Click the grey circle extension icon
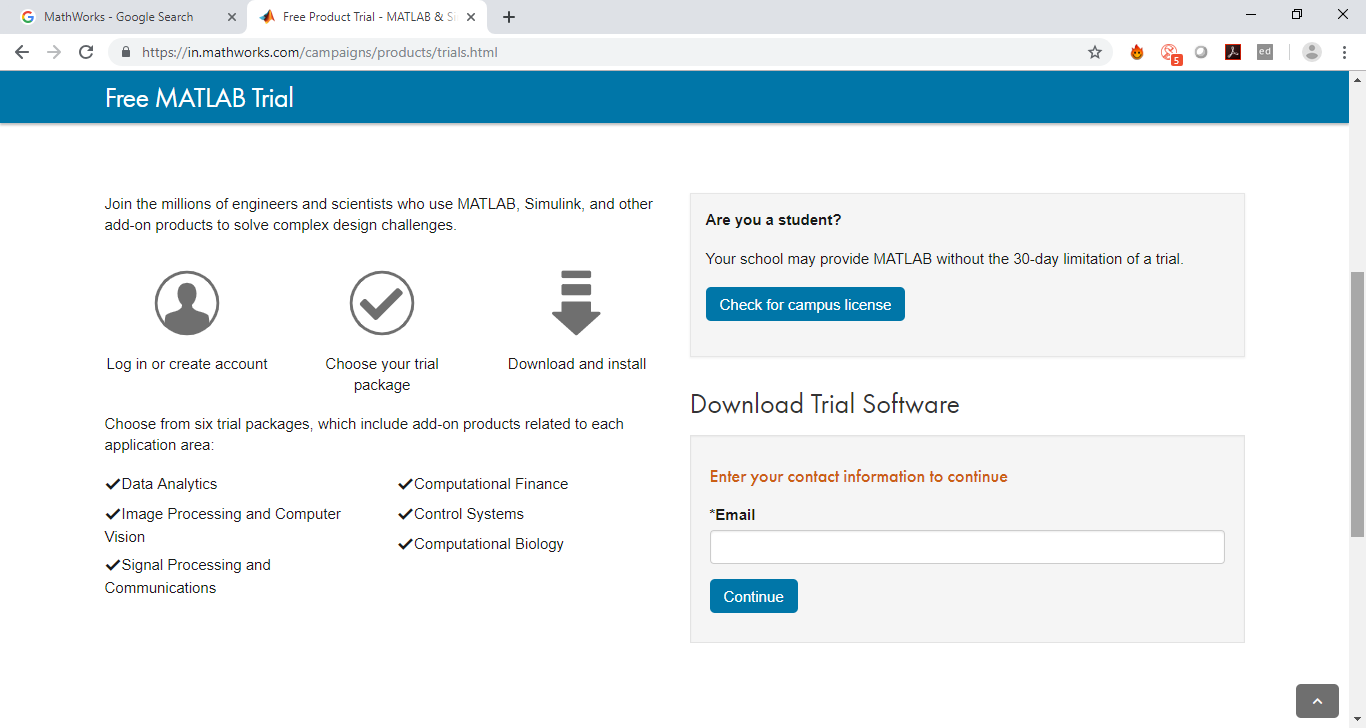1366x728 pixels. pyautogui.click(x=1201, y=52)
